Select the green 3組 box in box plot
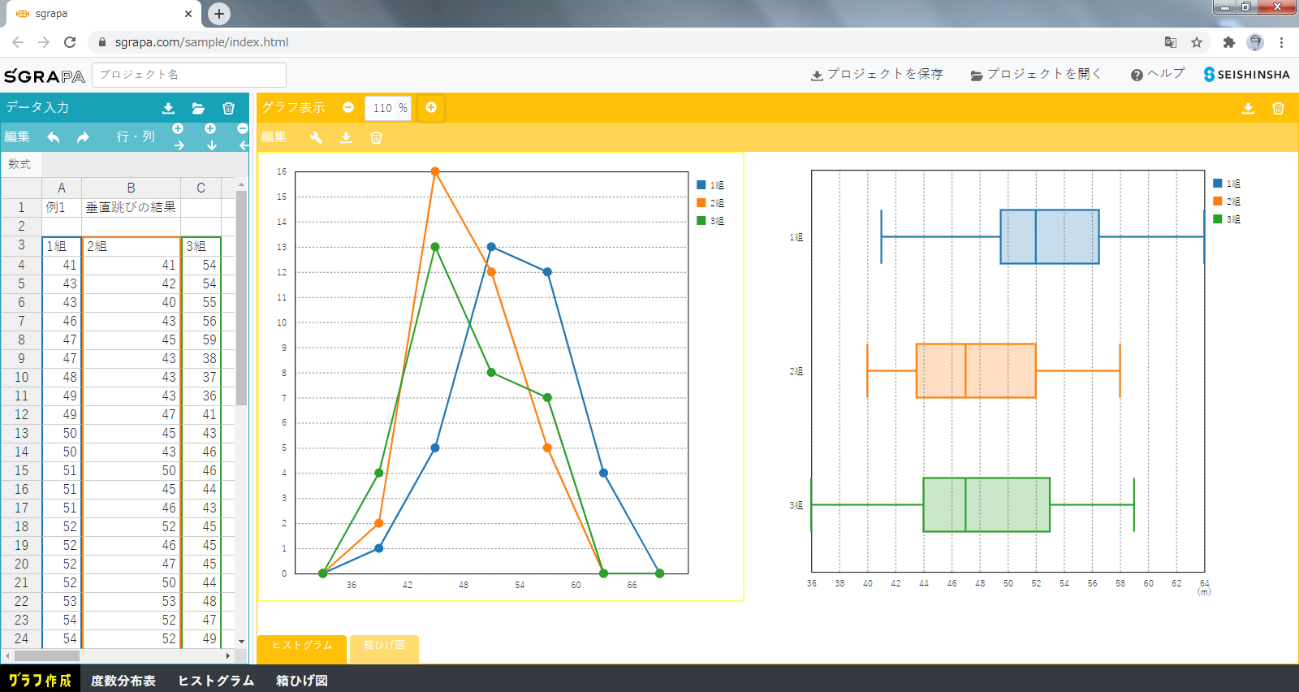Image resolution: width=1299 pixels, height=692 pixels. point(987,505)
